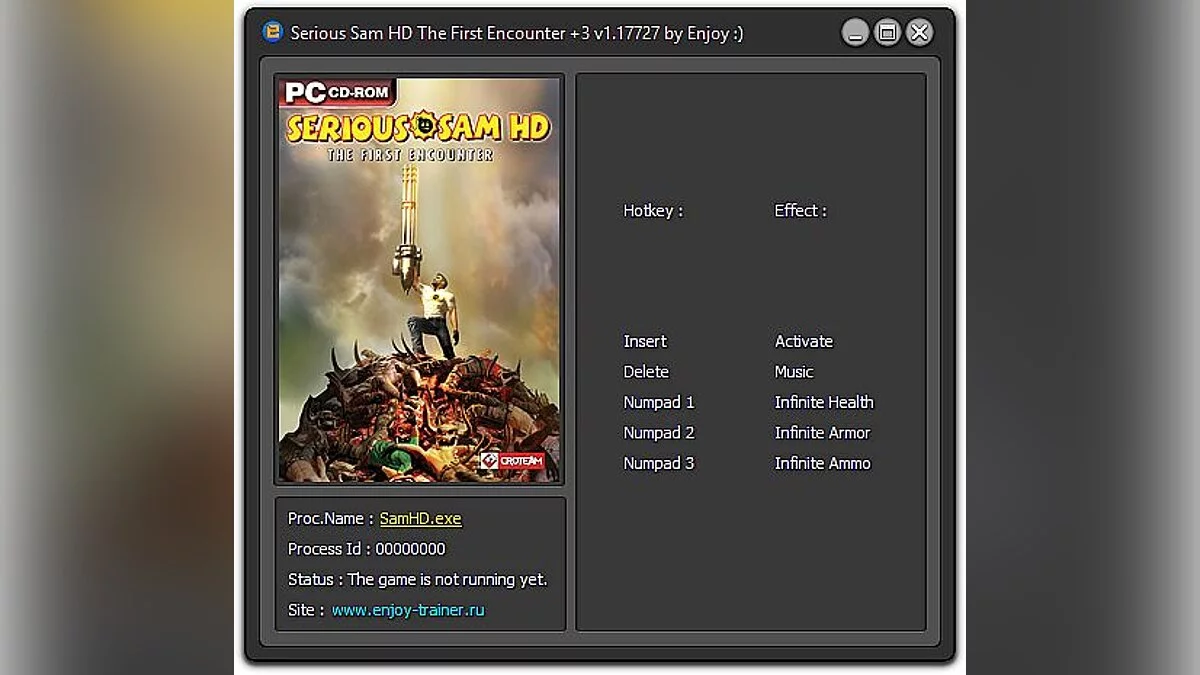This screenshot has height=675, width=1200.
Task: Click the Activate effect label
Action: [804, 341]
